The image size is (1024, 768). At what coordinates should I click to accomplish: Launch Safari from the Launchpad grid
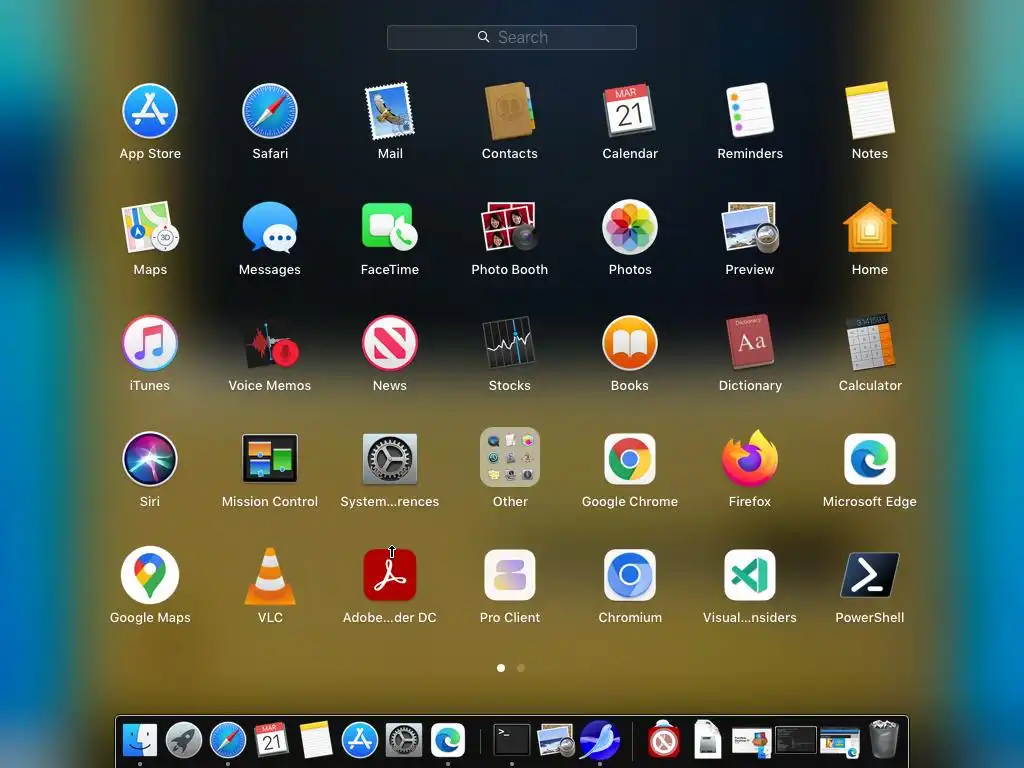coord(270,111)
